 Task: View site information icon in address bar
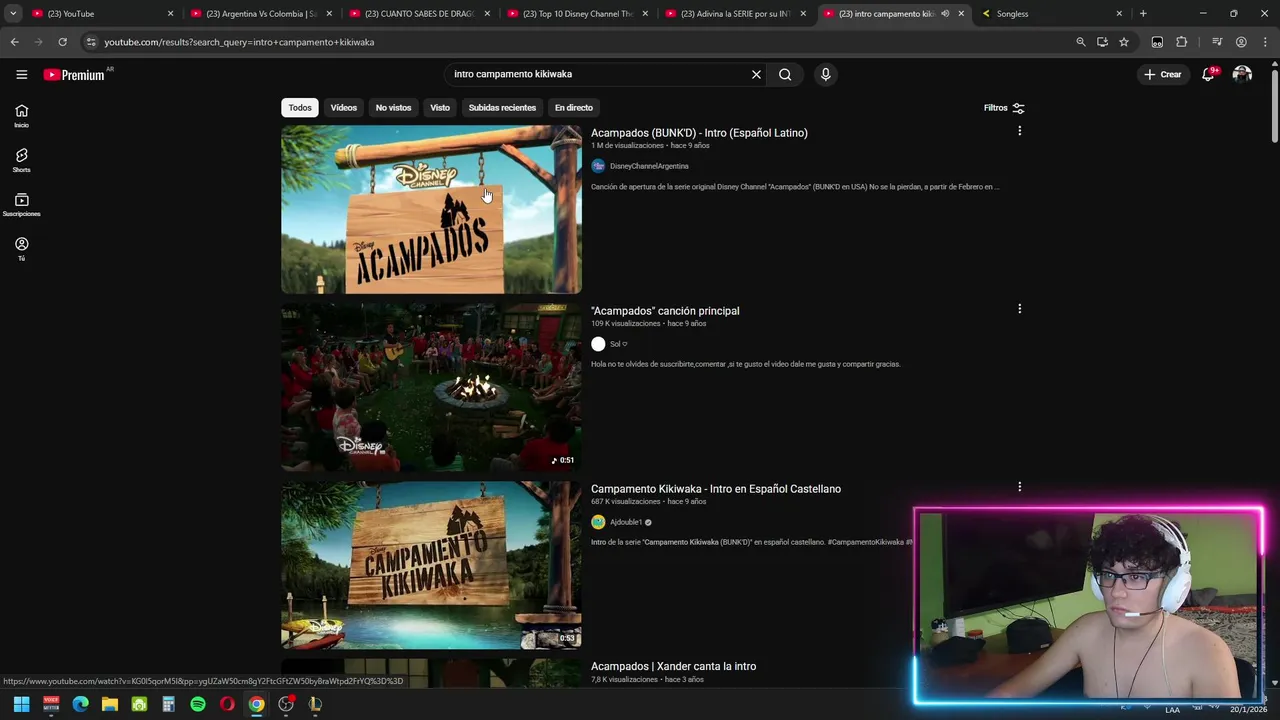[91, 42]
